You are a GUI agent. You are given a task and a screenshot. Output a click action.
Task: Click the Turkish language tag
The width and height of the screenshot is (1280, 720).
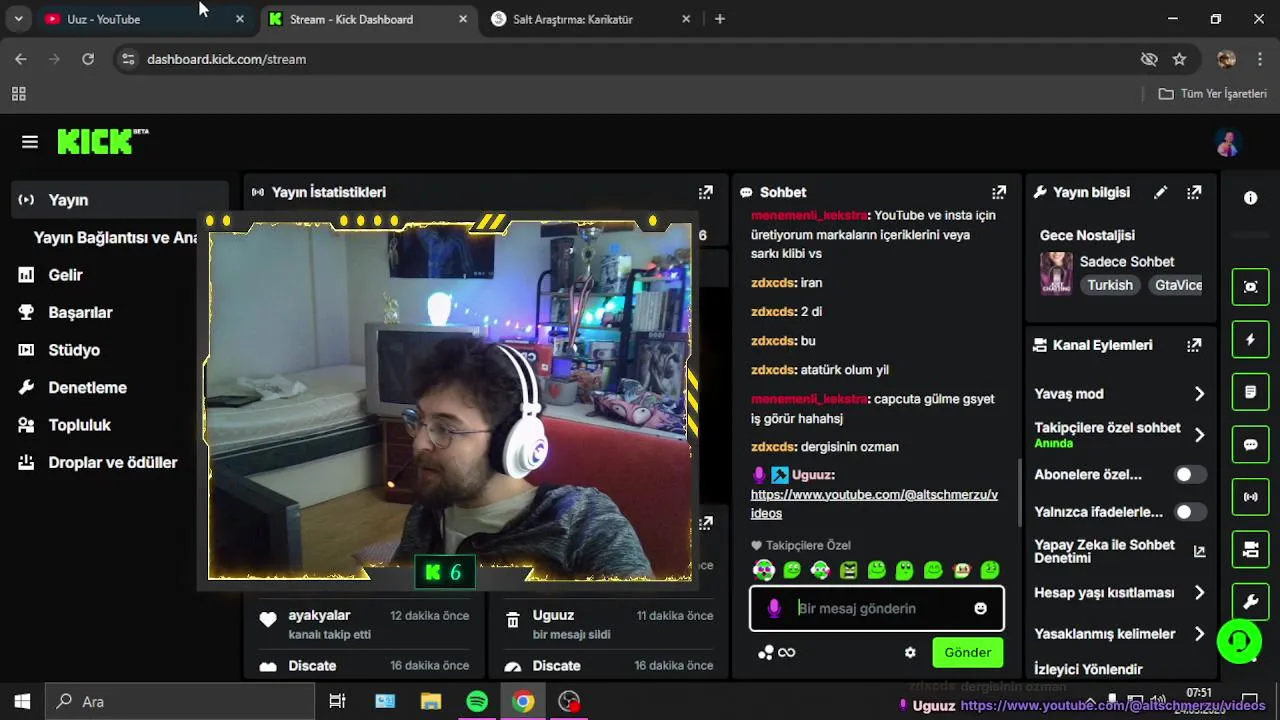[x=1110, y=285]
